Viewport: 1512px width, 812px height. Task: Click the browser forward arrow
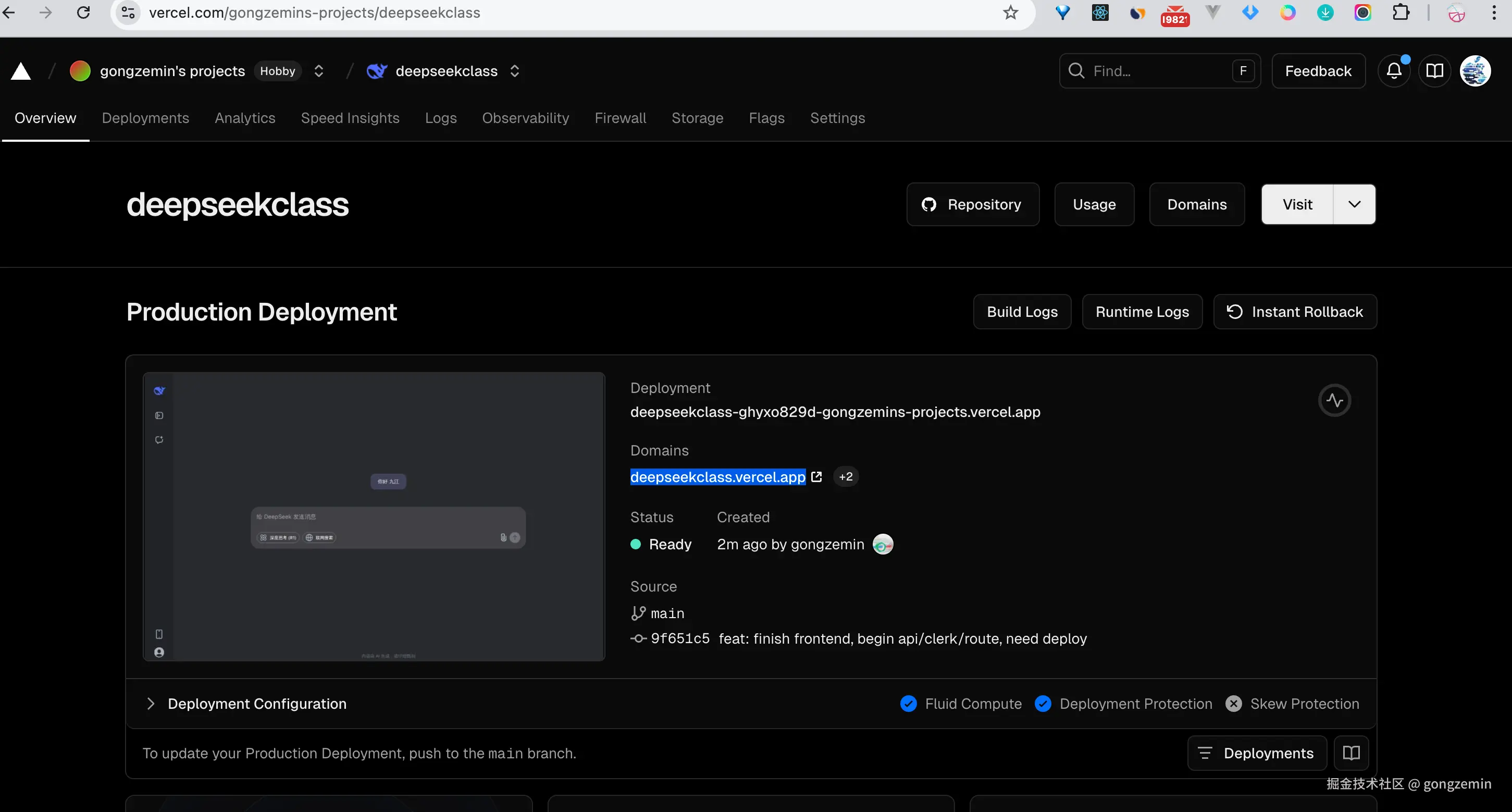(46, 13)
